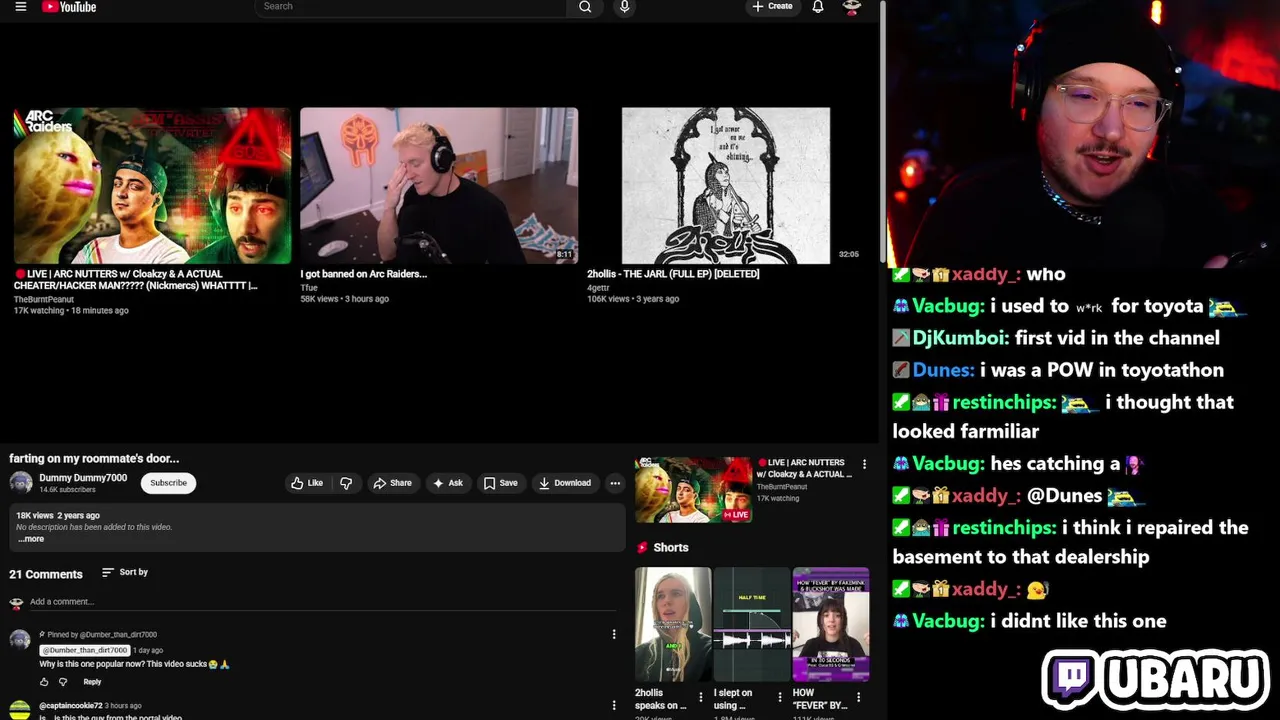Screen dimensions: 1280x720
Task: Open '2hollis - THE JARL (FULL EP)' title
Action: click(673, 274)
